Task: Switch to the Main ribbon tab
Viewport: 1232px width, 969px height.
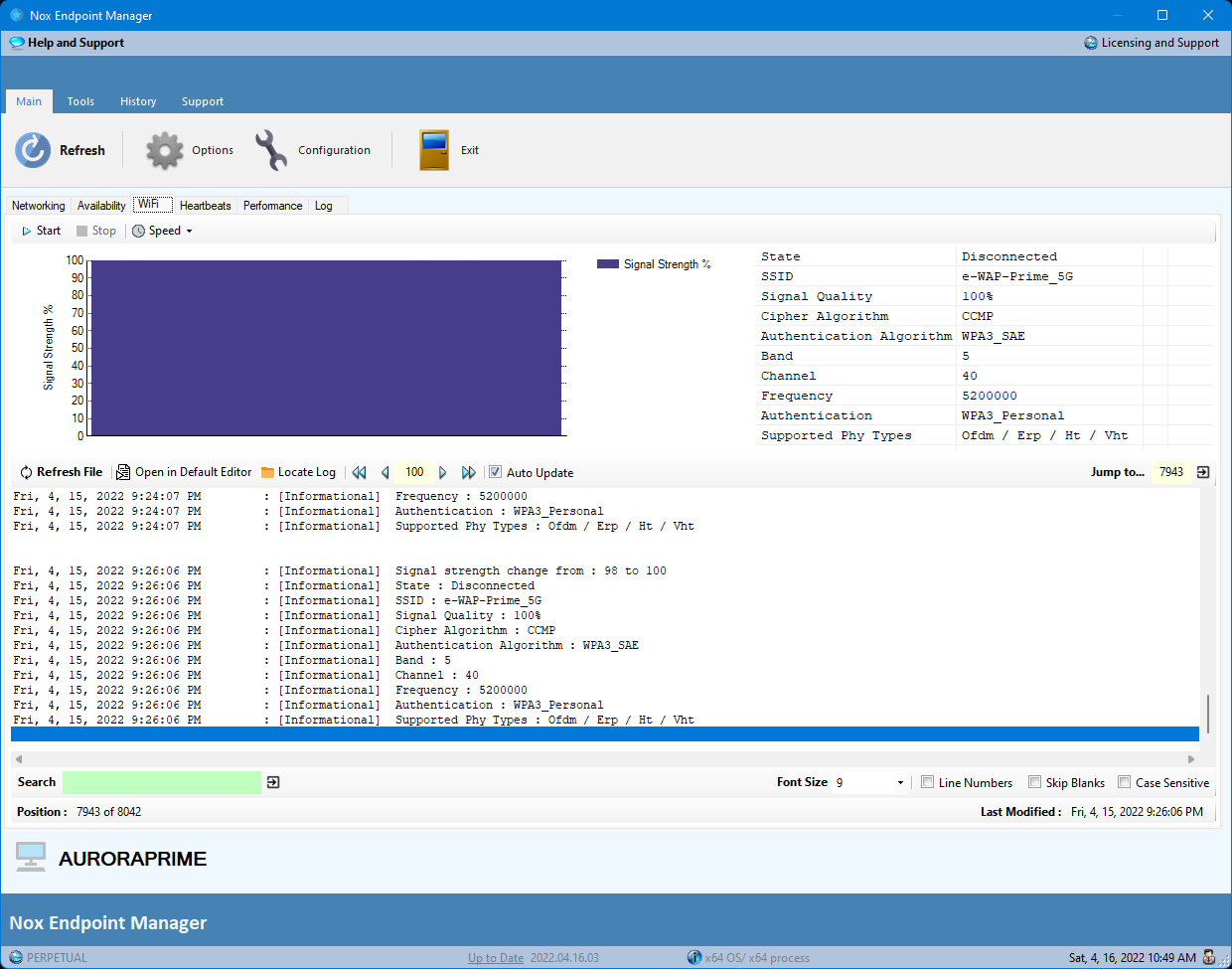Action: 29,101
